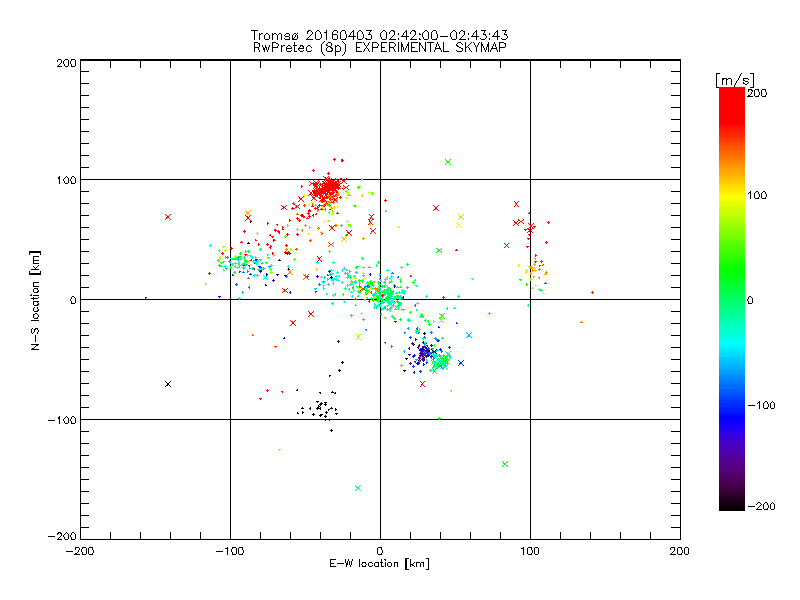This screenshot has width=800, height=600.
Task: Click the x-axis tick label '100'
Action: click(530, 552)
